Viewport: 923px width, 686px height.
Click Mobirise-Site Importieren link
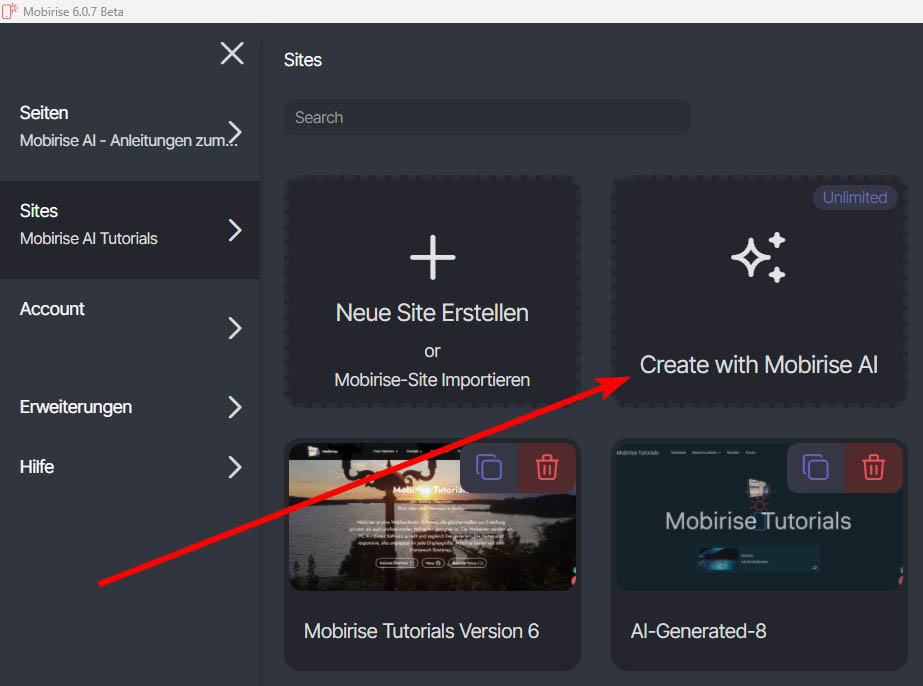click(x=432, y=380)
